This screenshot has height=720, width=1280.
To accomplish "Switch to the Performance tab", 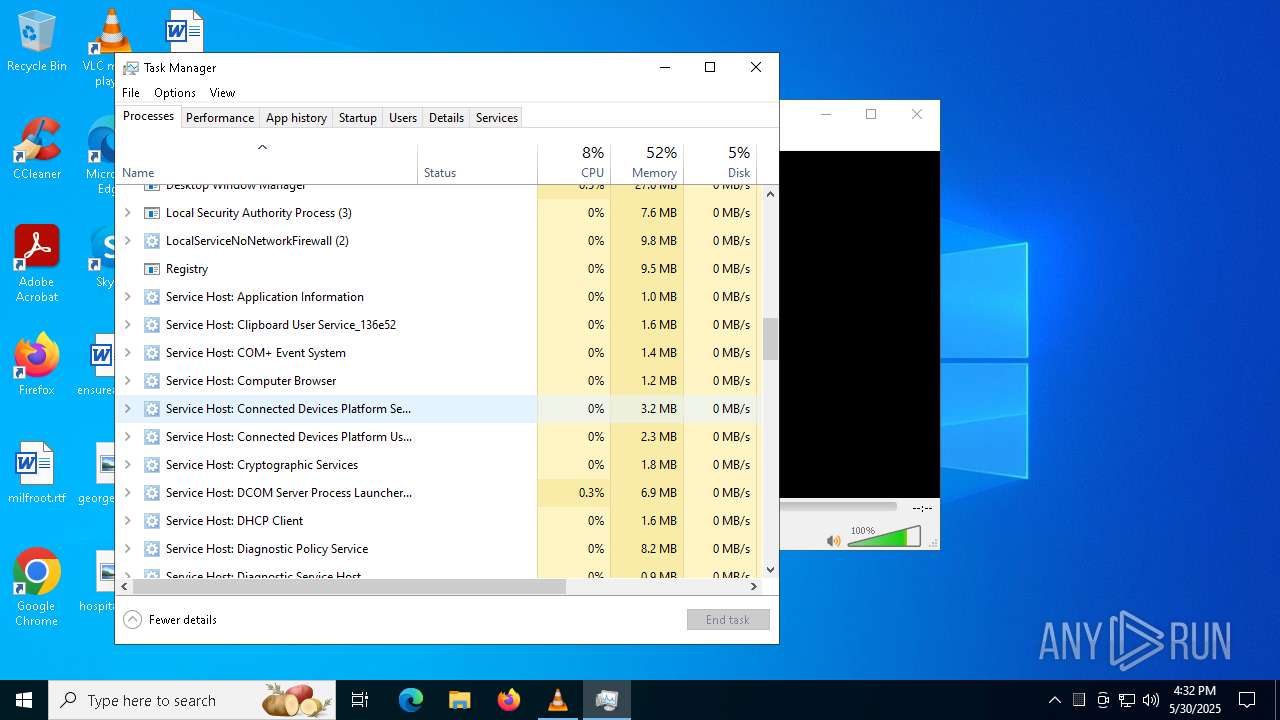I will 220,118.
